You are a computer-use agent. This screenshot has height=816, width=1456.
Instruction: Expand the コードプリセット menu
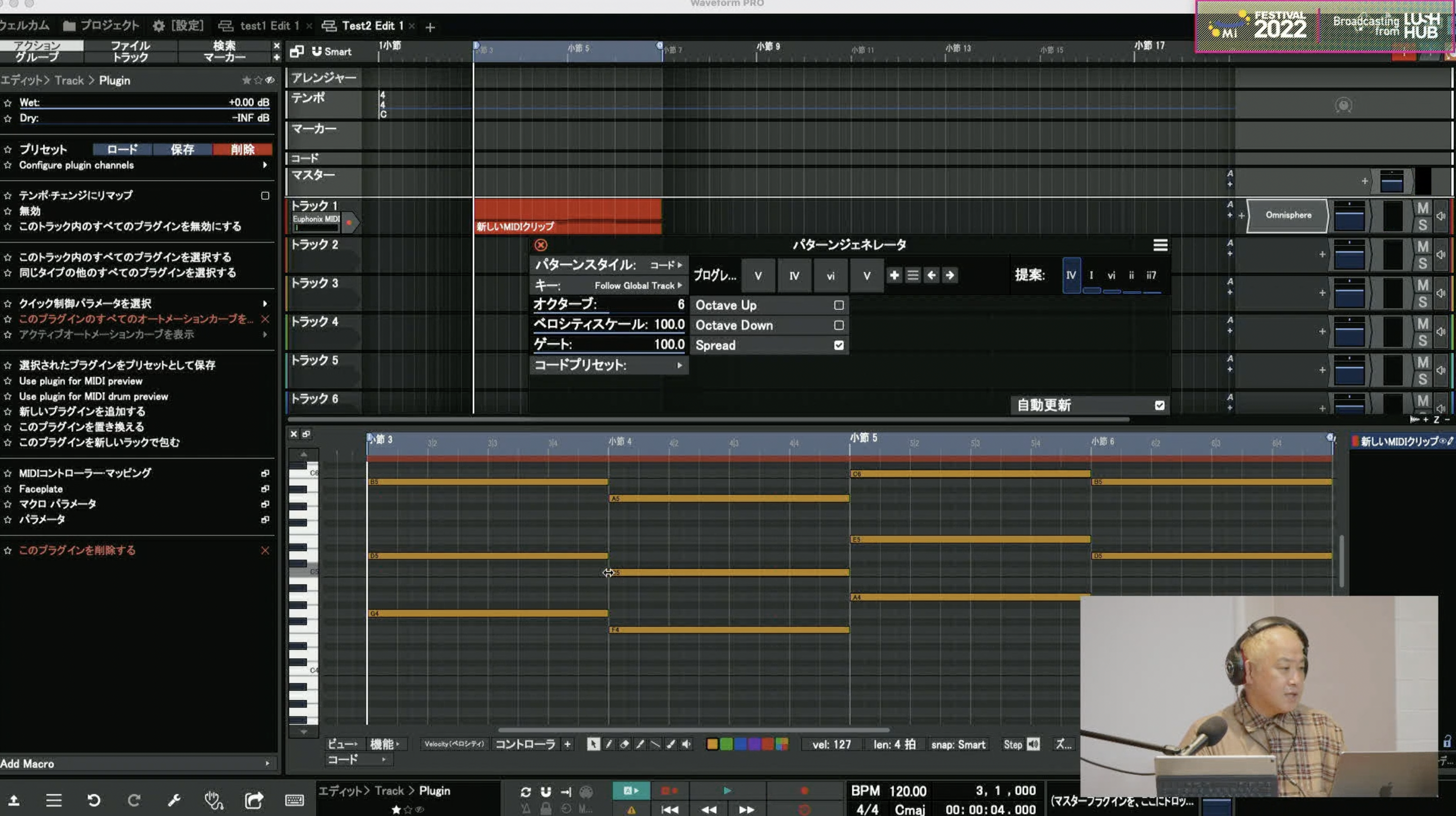coord(609,365)
